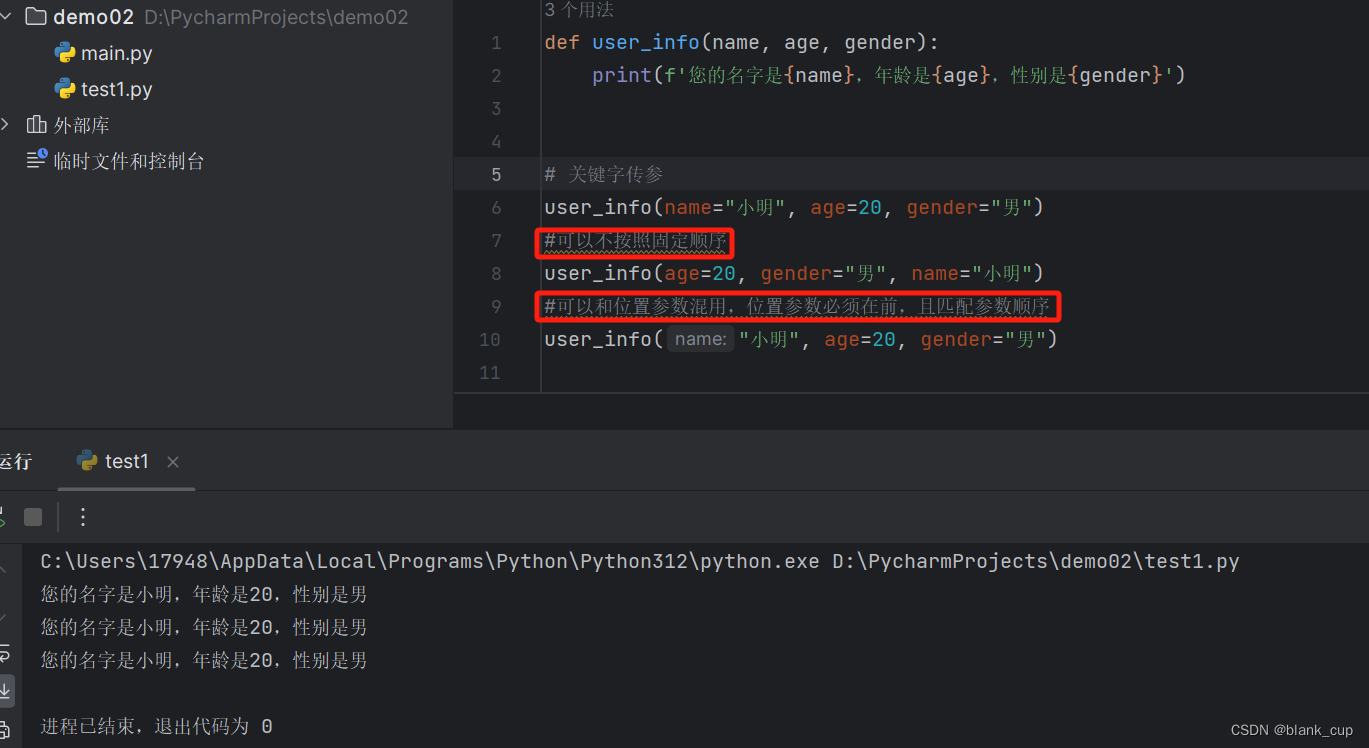Click line number 11 in the gutter

490,373
